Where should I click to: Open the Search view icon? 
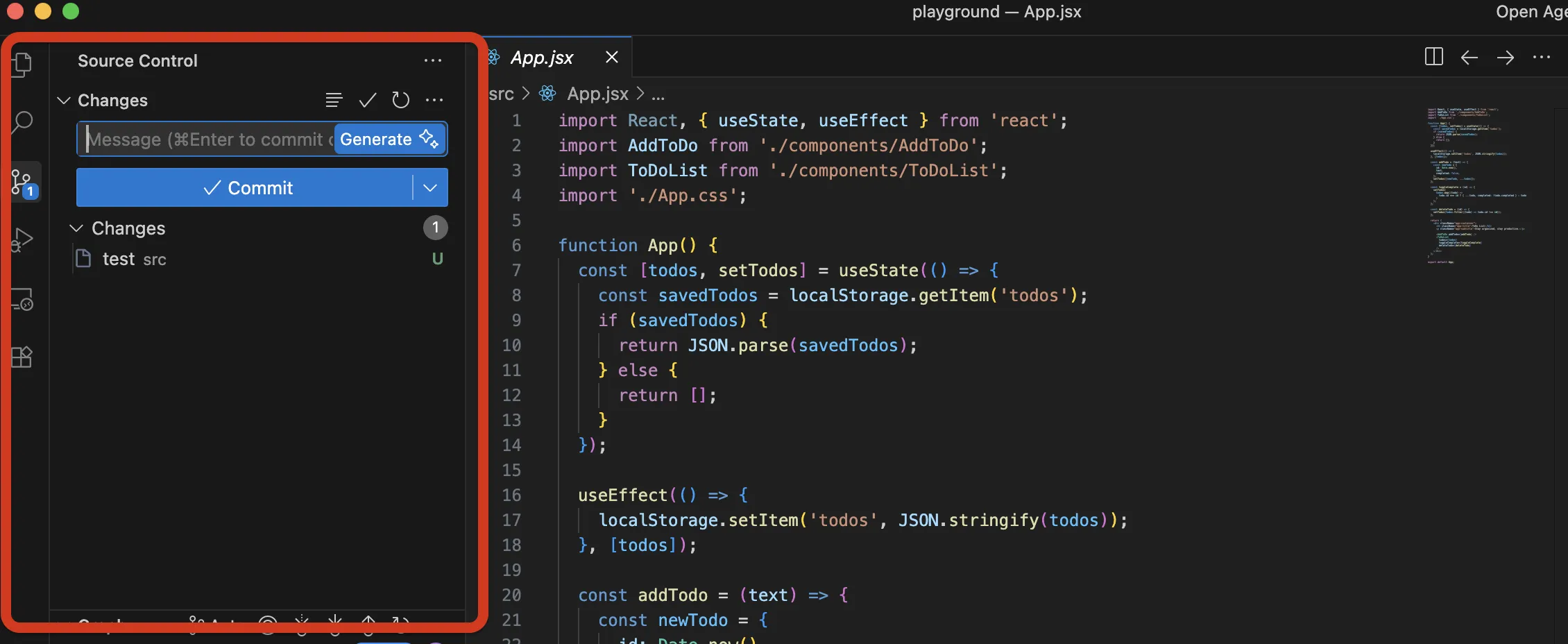pyautogui.click(x=22, y=123)
